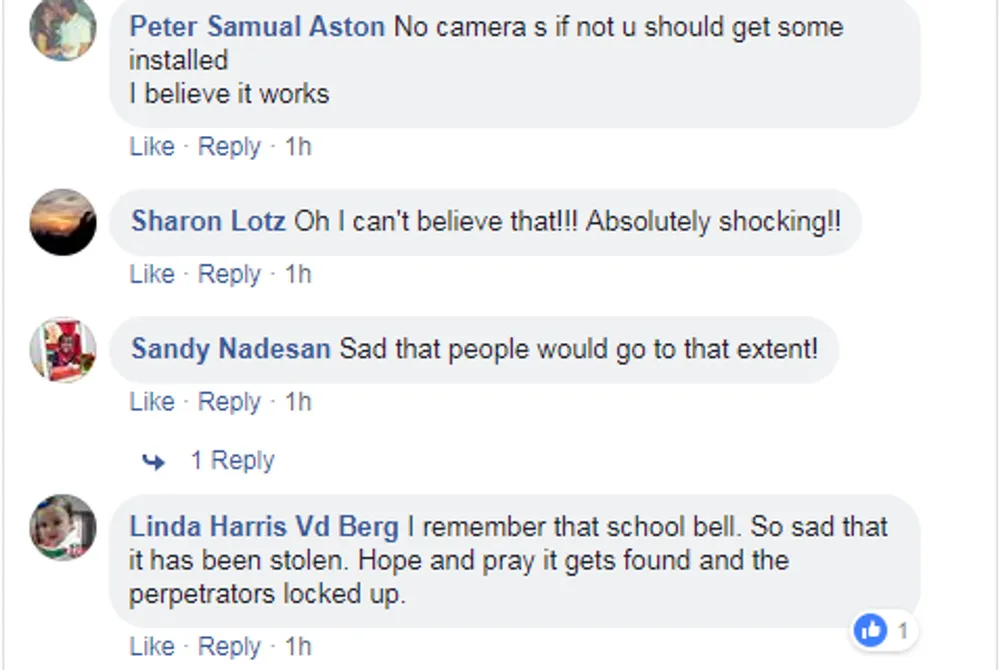Click the blue thumbs-up reaction icon
The height and width of the screenshot is (670, 1000).
click(x=871, y=630)
